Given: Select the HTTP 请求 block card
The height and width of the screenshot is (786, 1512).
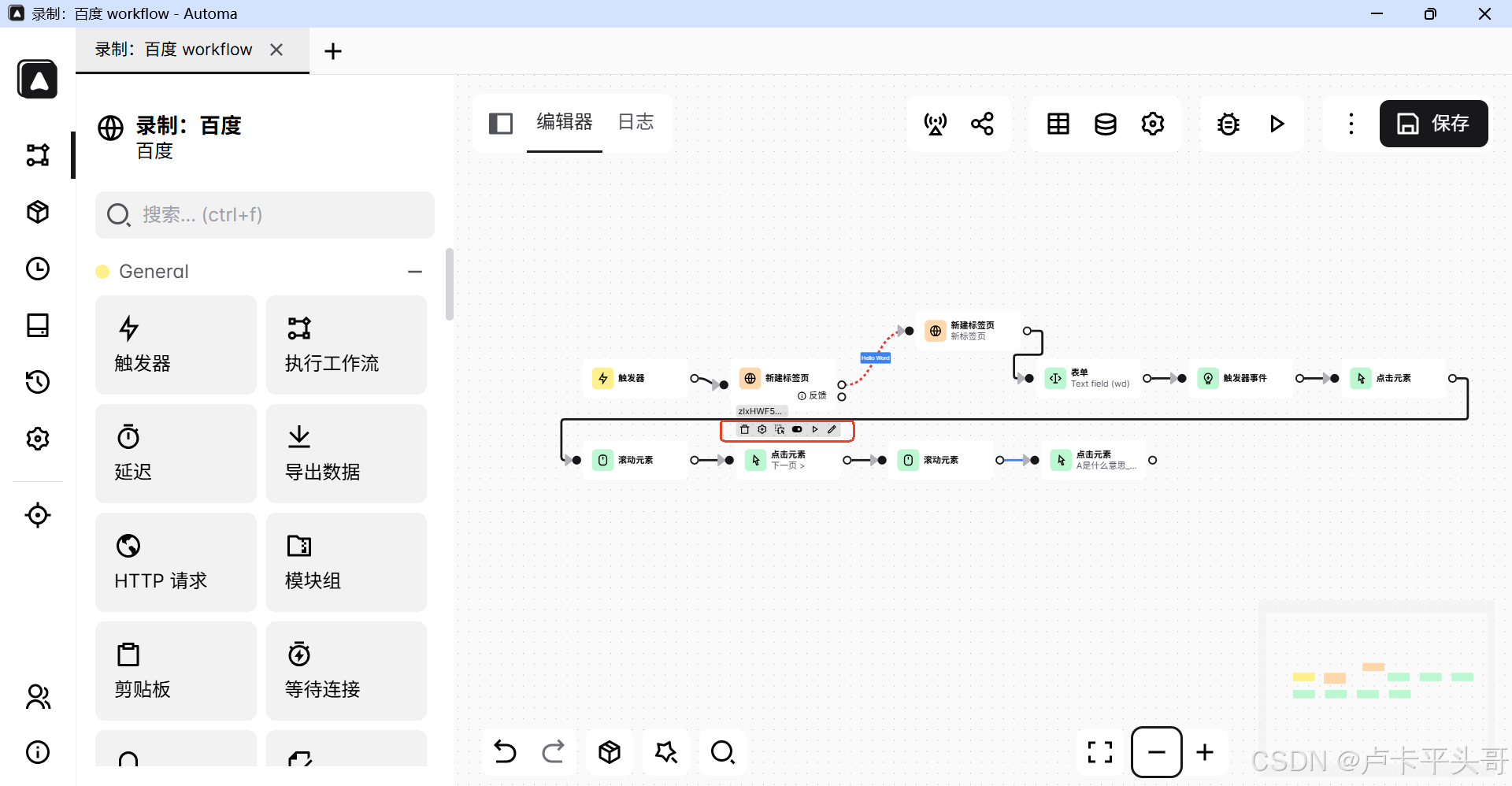Looking at the screenshot, I should pyautogui.click(x=176, y=562).
